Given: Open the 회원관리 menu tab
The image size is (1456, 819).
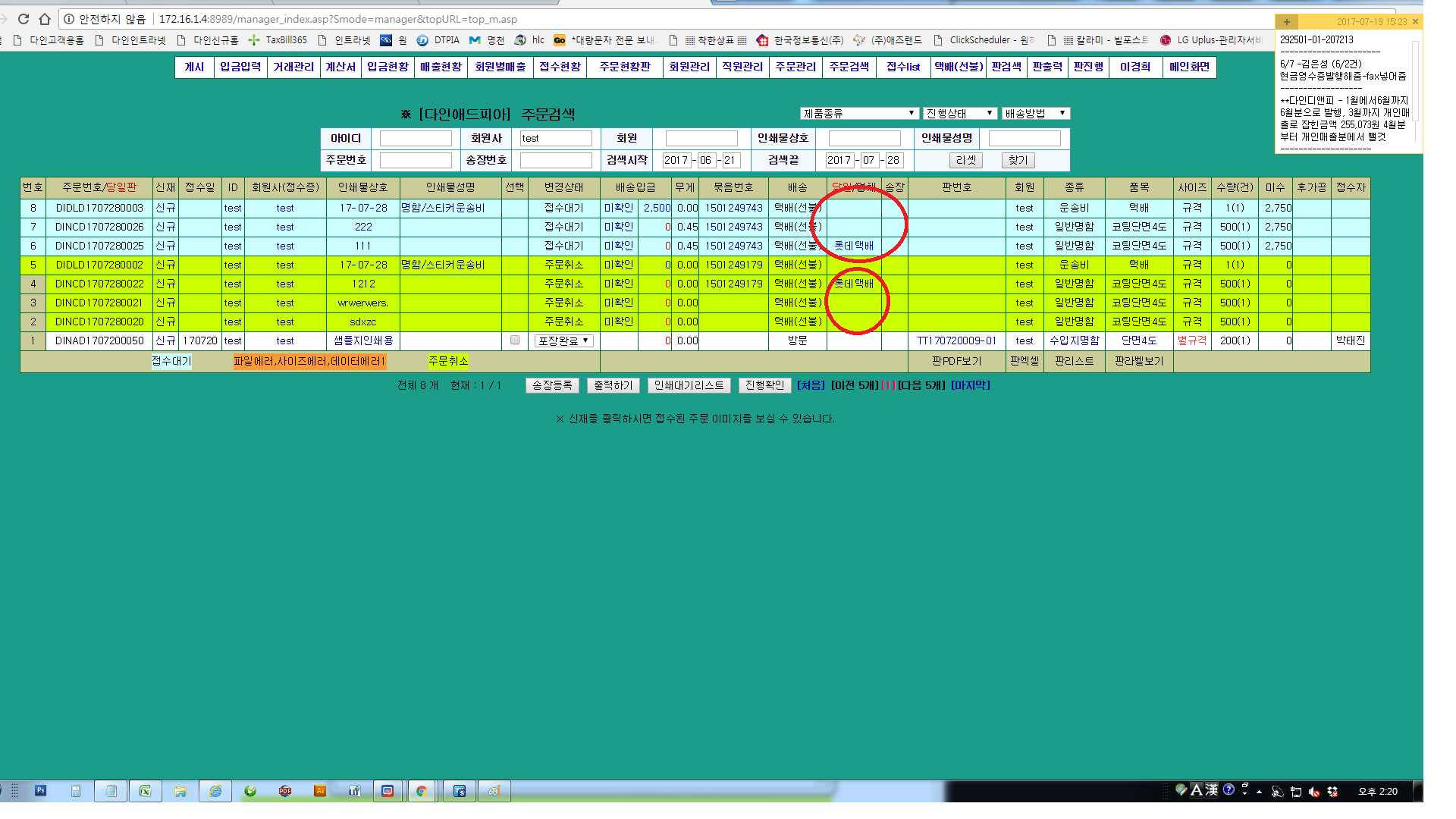Looking at the screenshot, I should click(689, 67).
